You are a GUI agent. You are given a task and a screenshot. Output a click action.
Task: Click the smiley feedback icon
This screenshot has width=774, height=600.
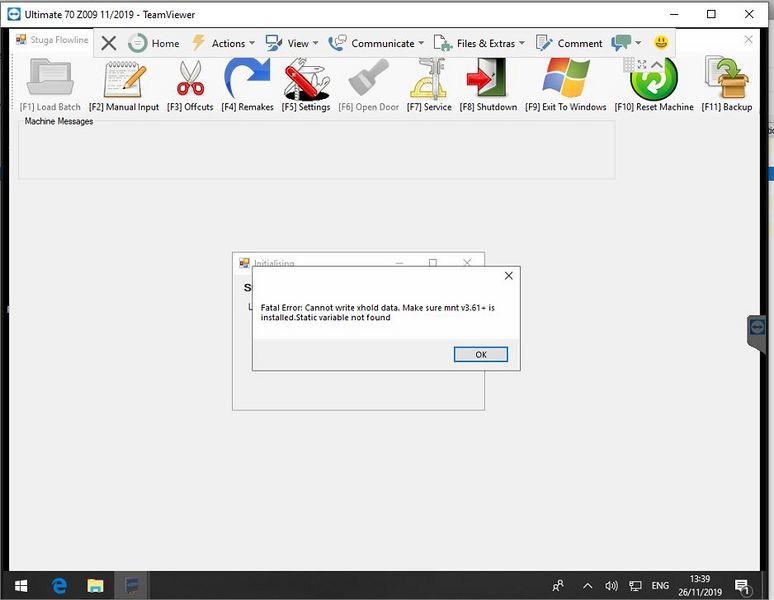pos(661,42)
